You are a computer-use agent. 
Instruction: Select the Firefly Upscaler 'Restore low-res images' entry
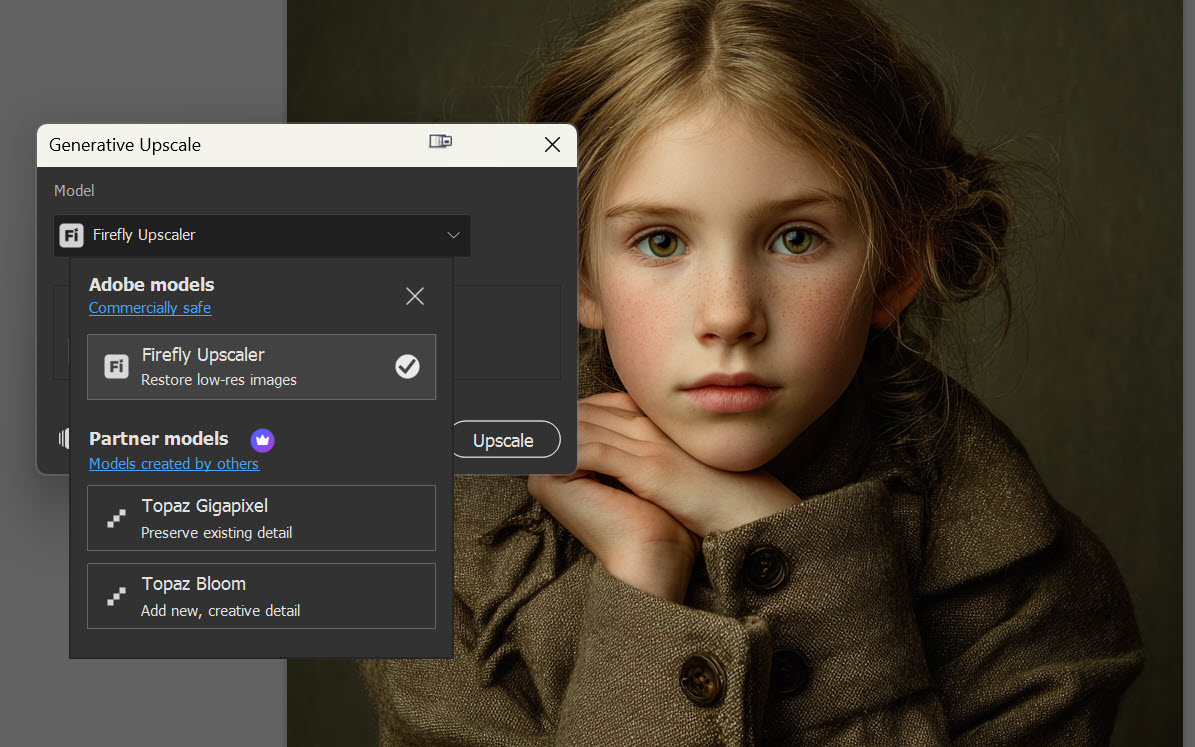219,380
